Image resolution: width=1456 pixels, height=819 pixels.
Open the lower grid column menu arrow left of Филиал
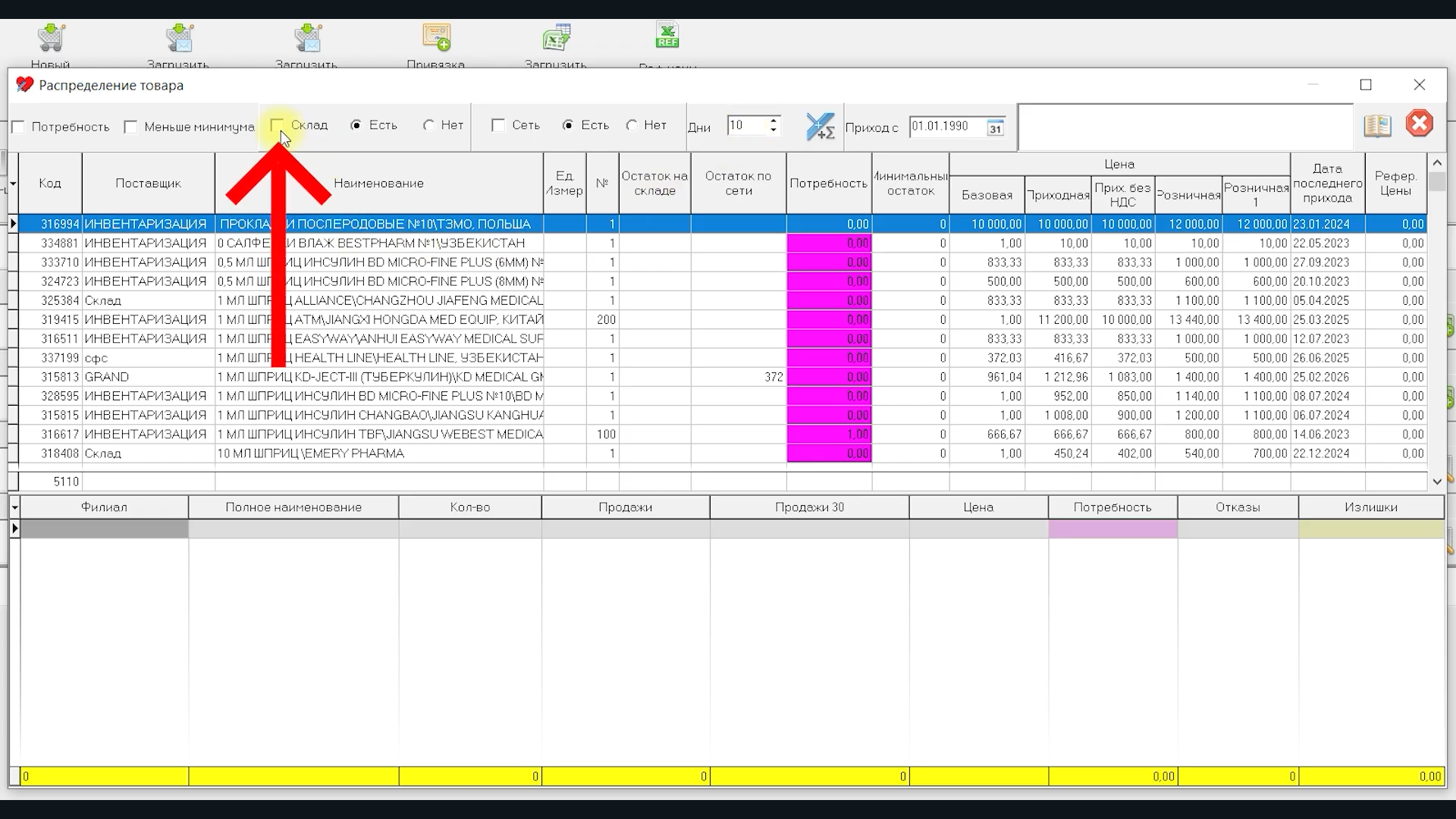[14, 507]
